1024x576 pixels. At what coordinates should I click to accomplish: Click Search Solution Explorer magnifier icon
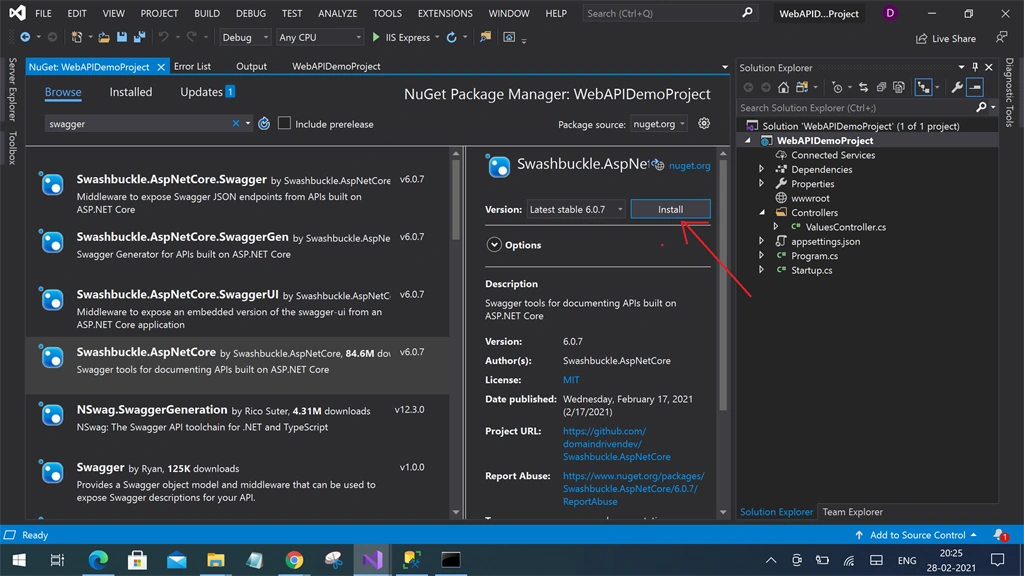pos(981,107)
